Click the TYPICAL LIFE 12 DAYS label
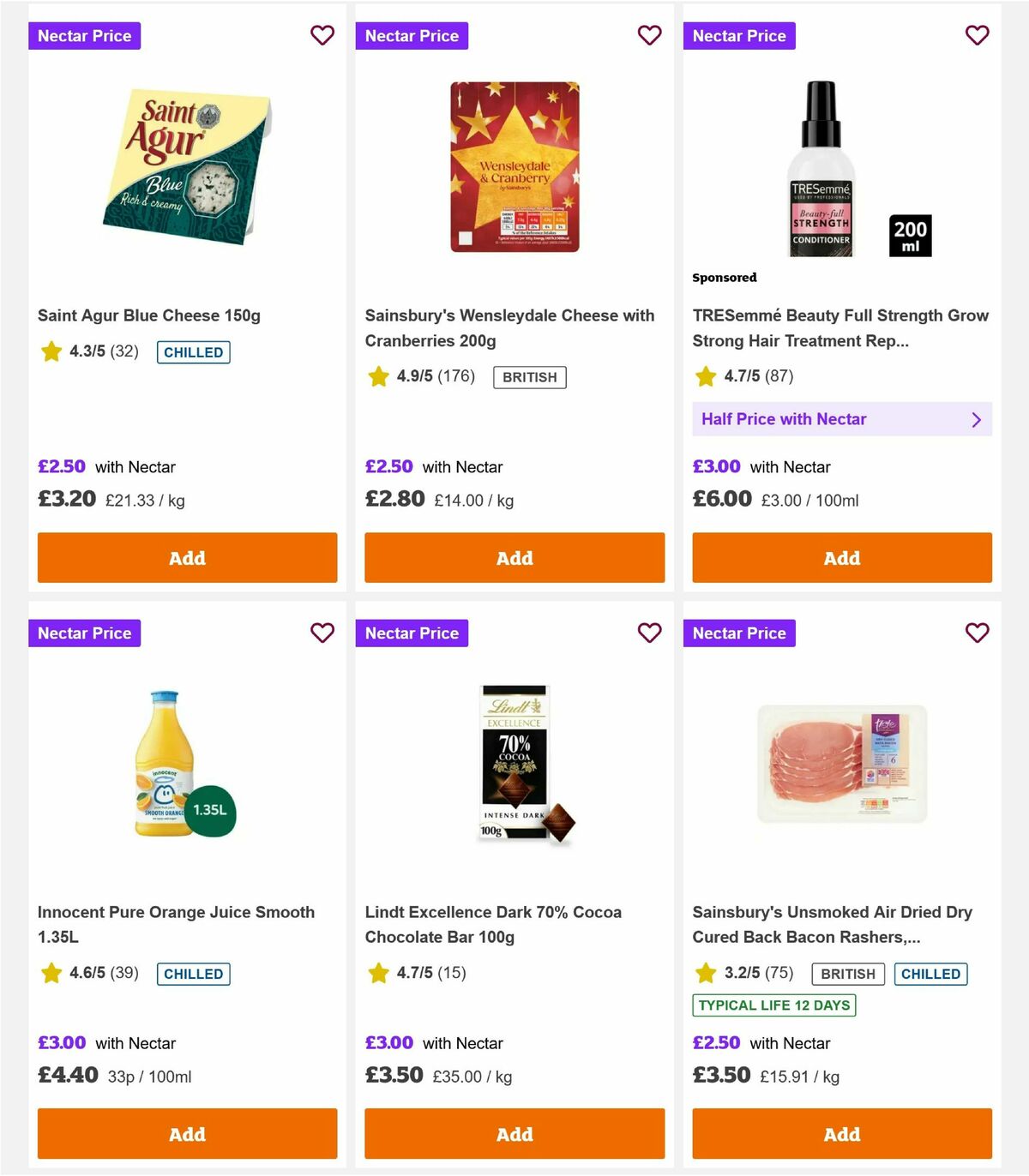The image size is (1029, 1176). click(773, 1005)
